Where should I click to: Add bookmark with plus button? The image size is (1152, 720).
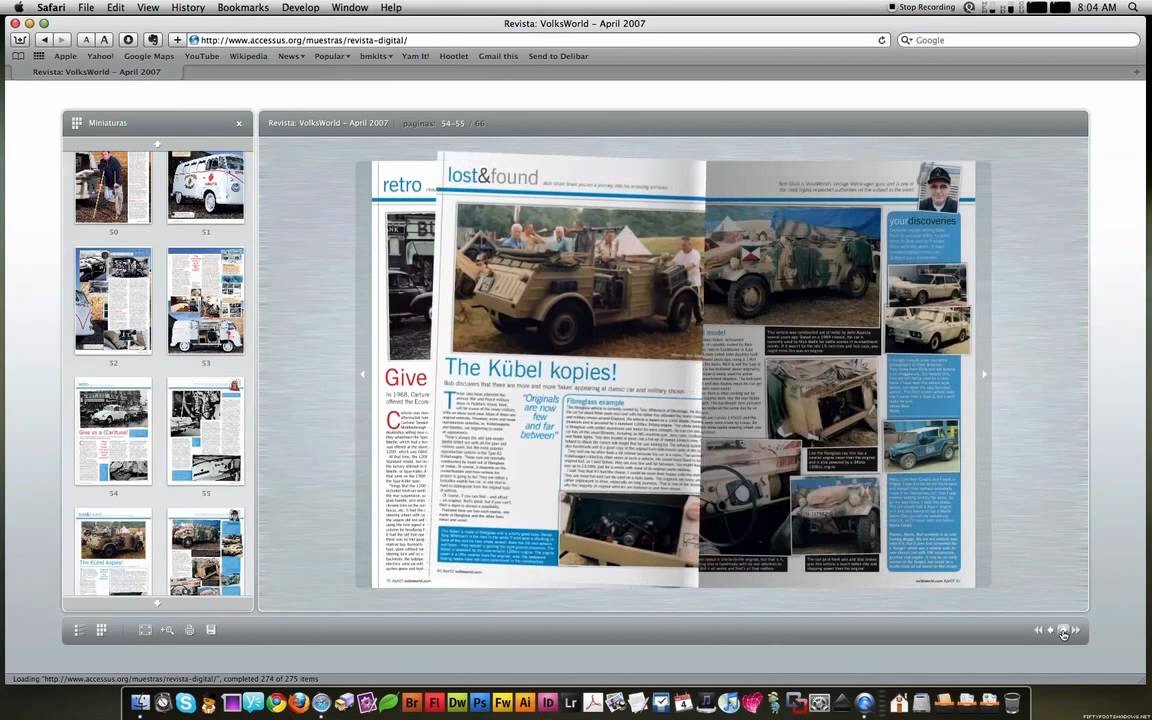pyautogui.click(x=177, y=40)
